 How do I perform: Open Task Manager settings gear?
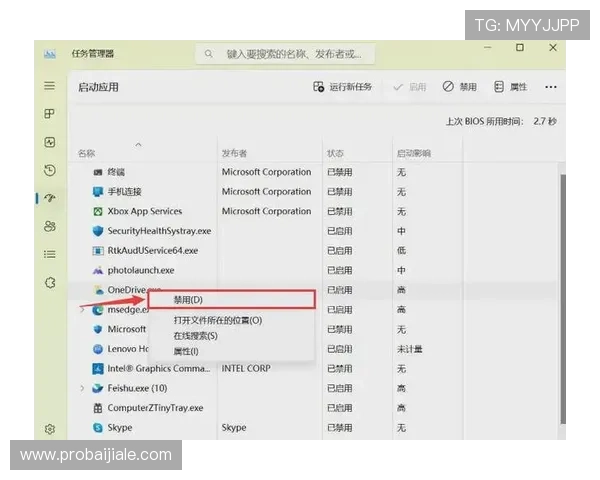pos(50,429)
